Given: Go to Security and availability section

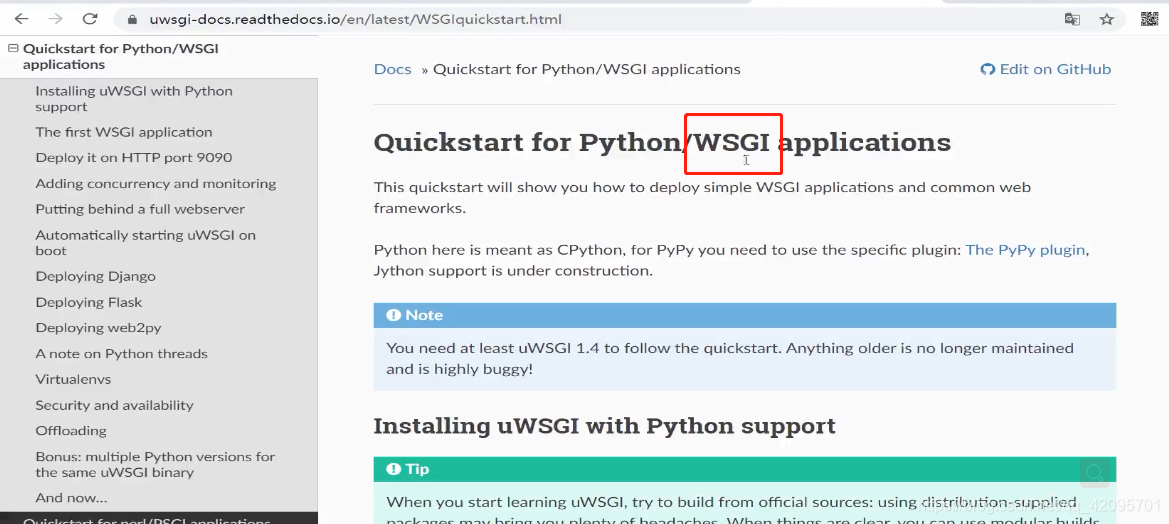Looking at the screenshot, I should 114,405.
